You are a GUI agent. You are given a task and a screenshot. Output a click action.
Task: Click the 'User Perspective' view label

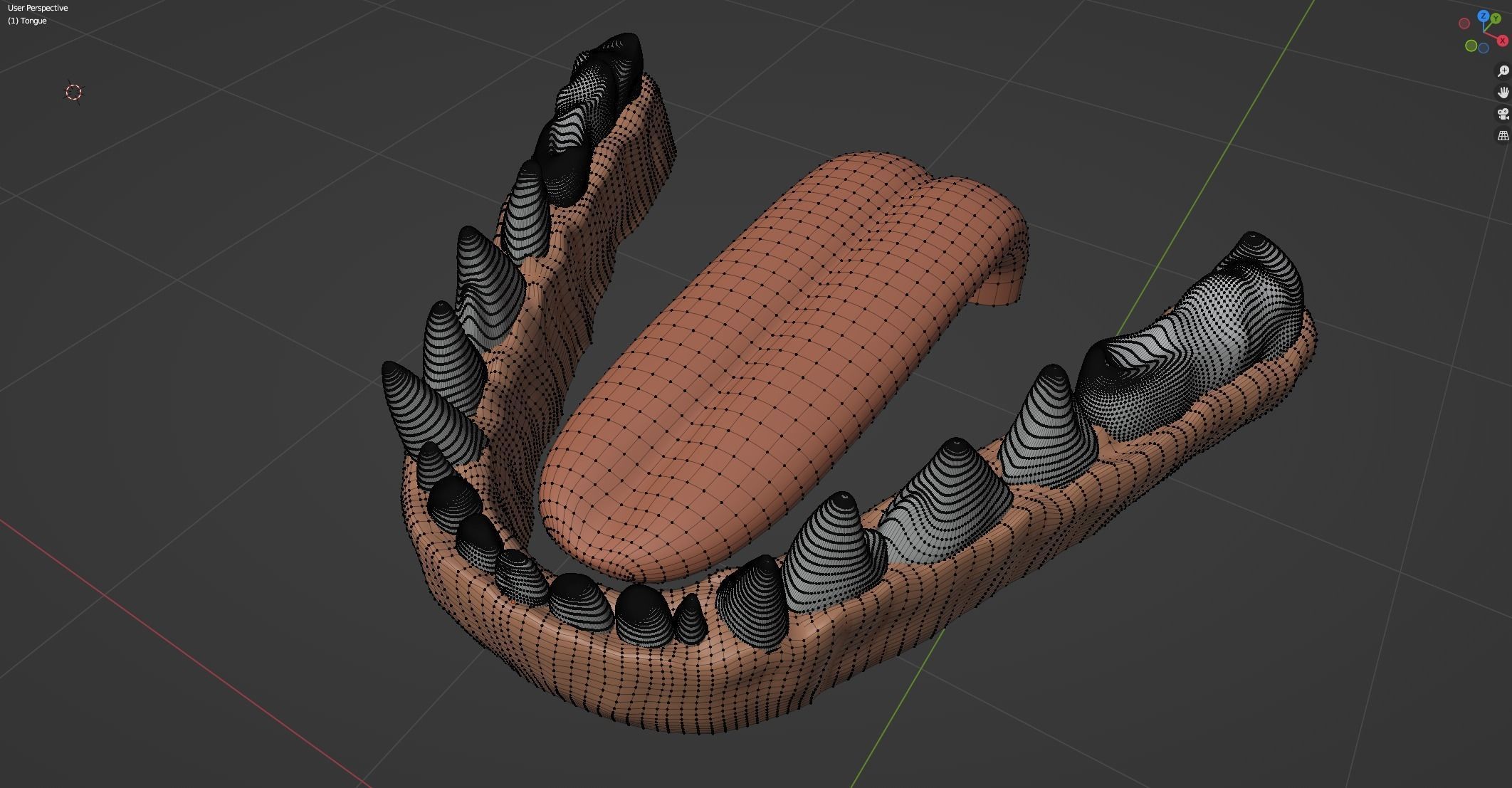pos(38,8)
